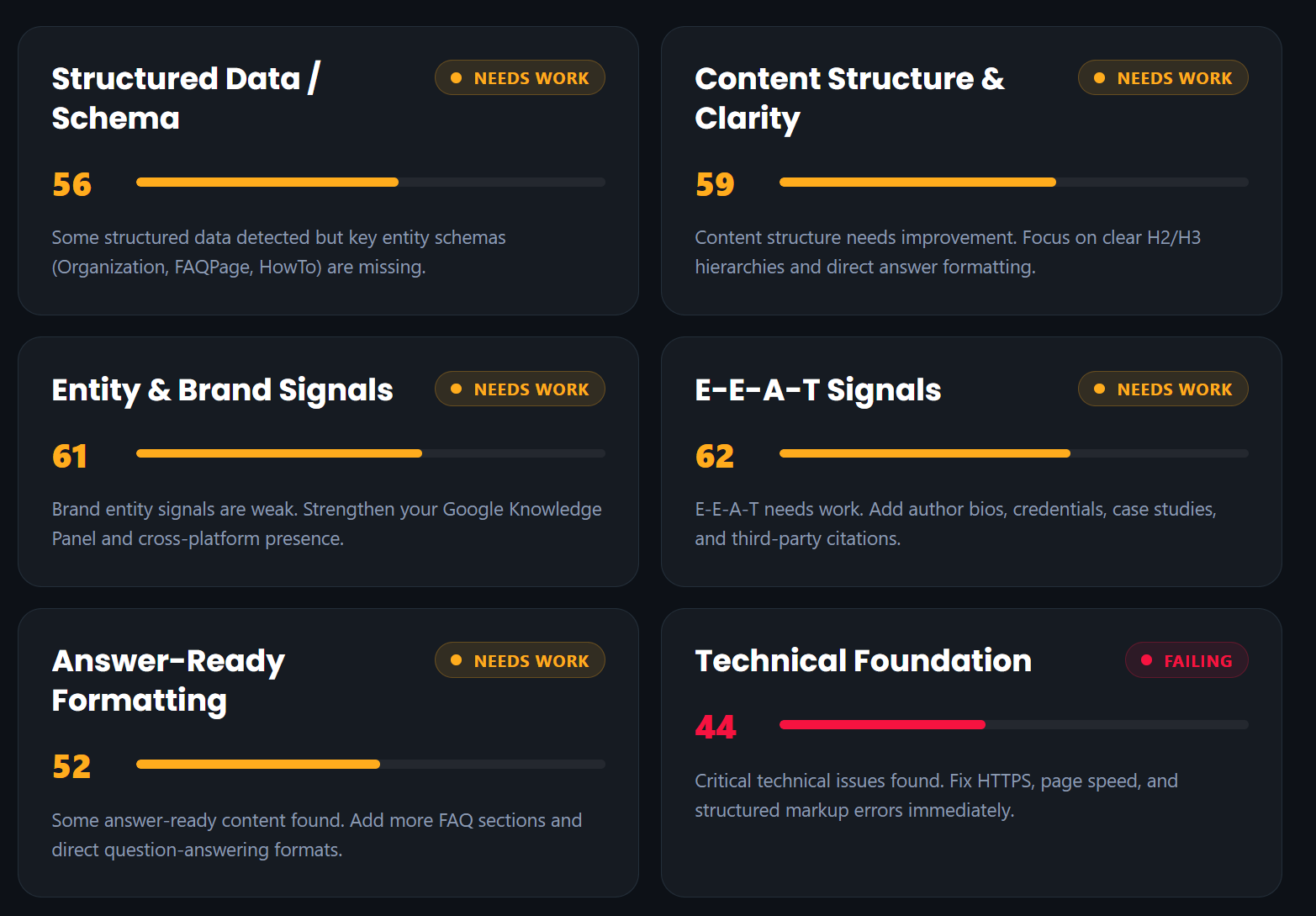The height and width of the screenshot is (916, 1316).
Task: Click the Technical Foundation heading
Action: (x=864, y=660)
